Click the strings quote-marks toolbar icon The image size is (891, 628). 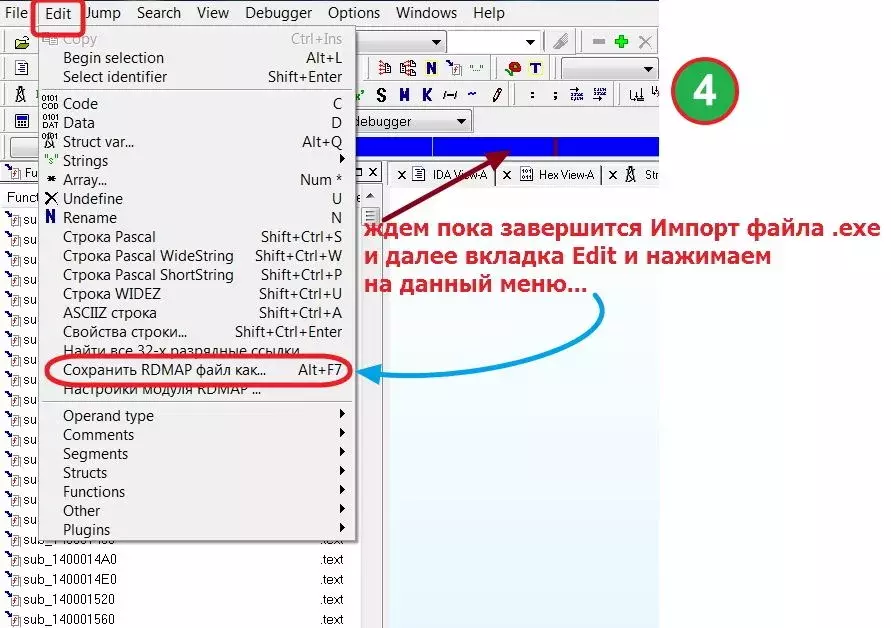476,69
